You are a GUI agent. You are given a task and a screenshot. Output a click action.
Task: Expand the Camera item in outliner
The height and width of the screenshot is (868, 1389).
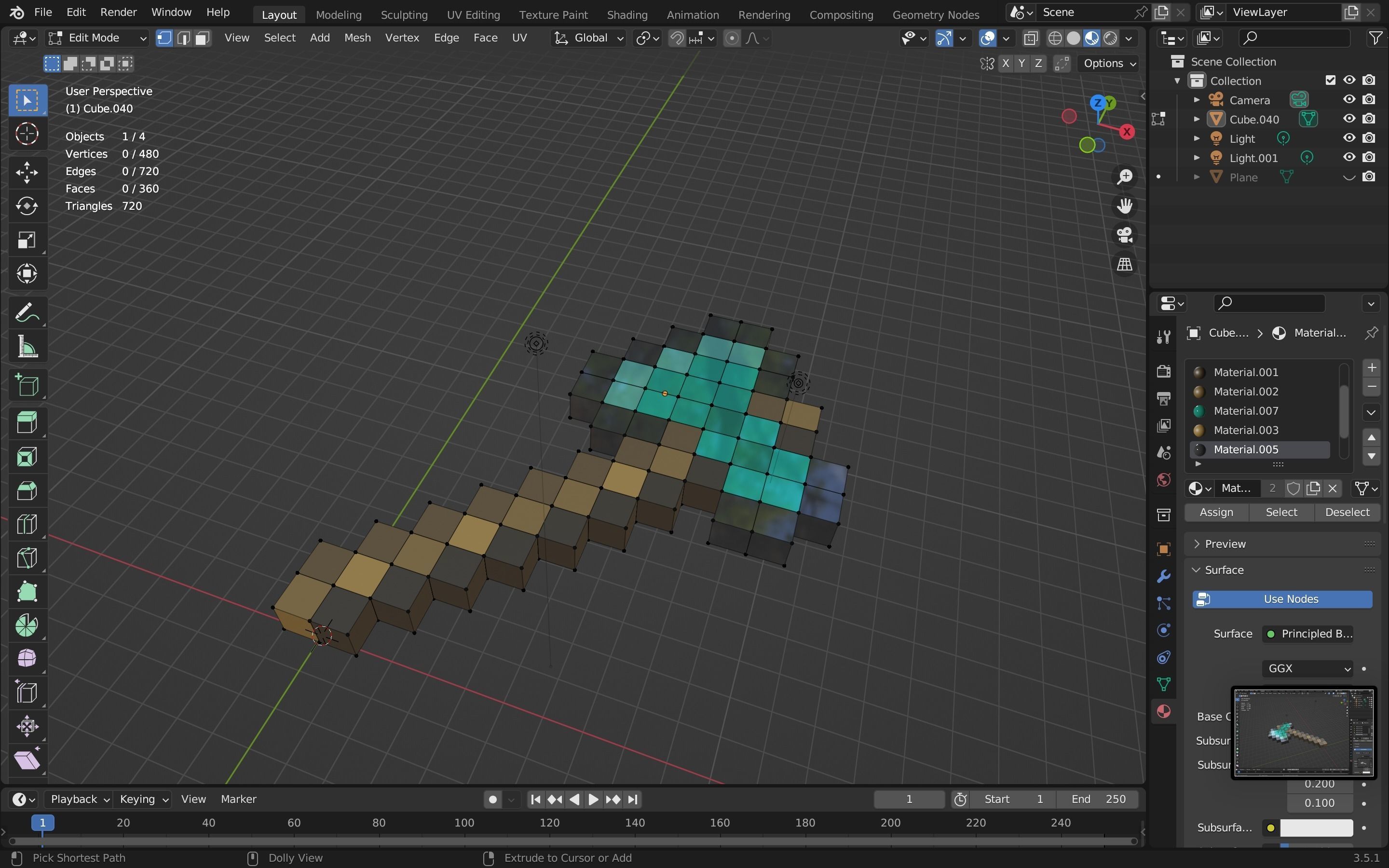point(1197,100)
